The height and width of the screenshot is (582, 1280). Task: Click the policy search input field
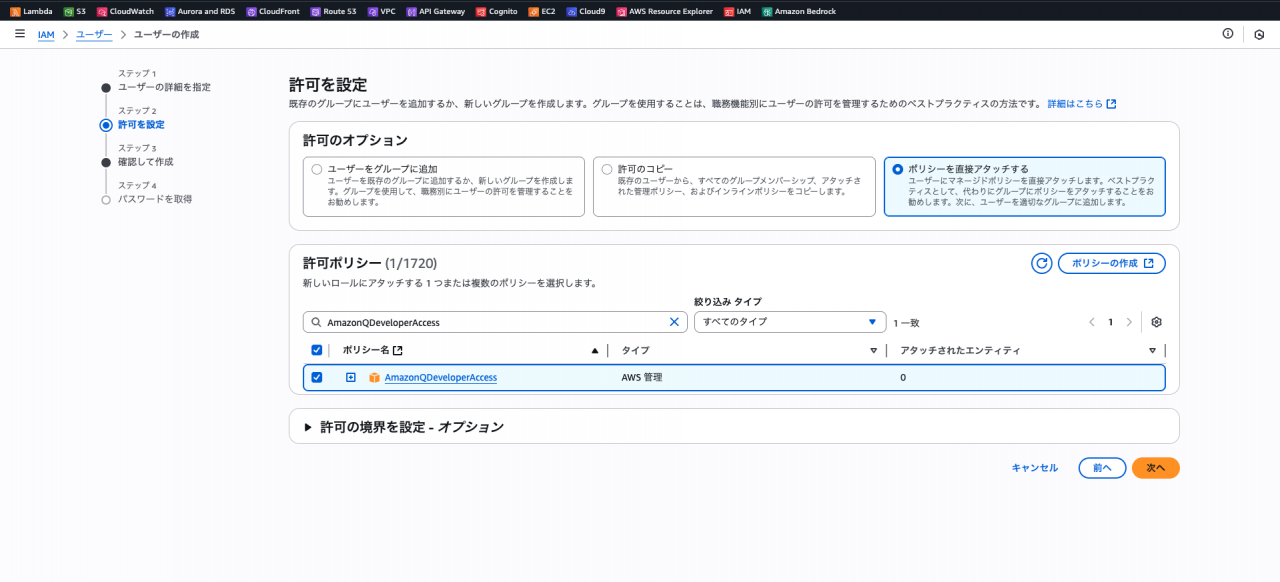(x=490, y=322)
